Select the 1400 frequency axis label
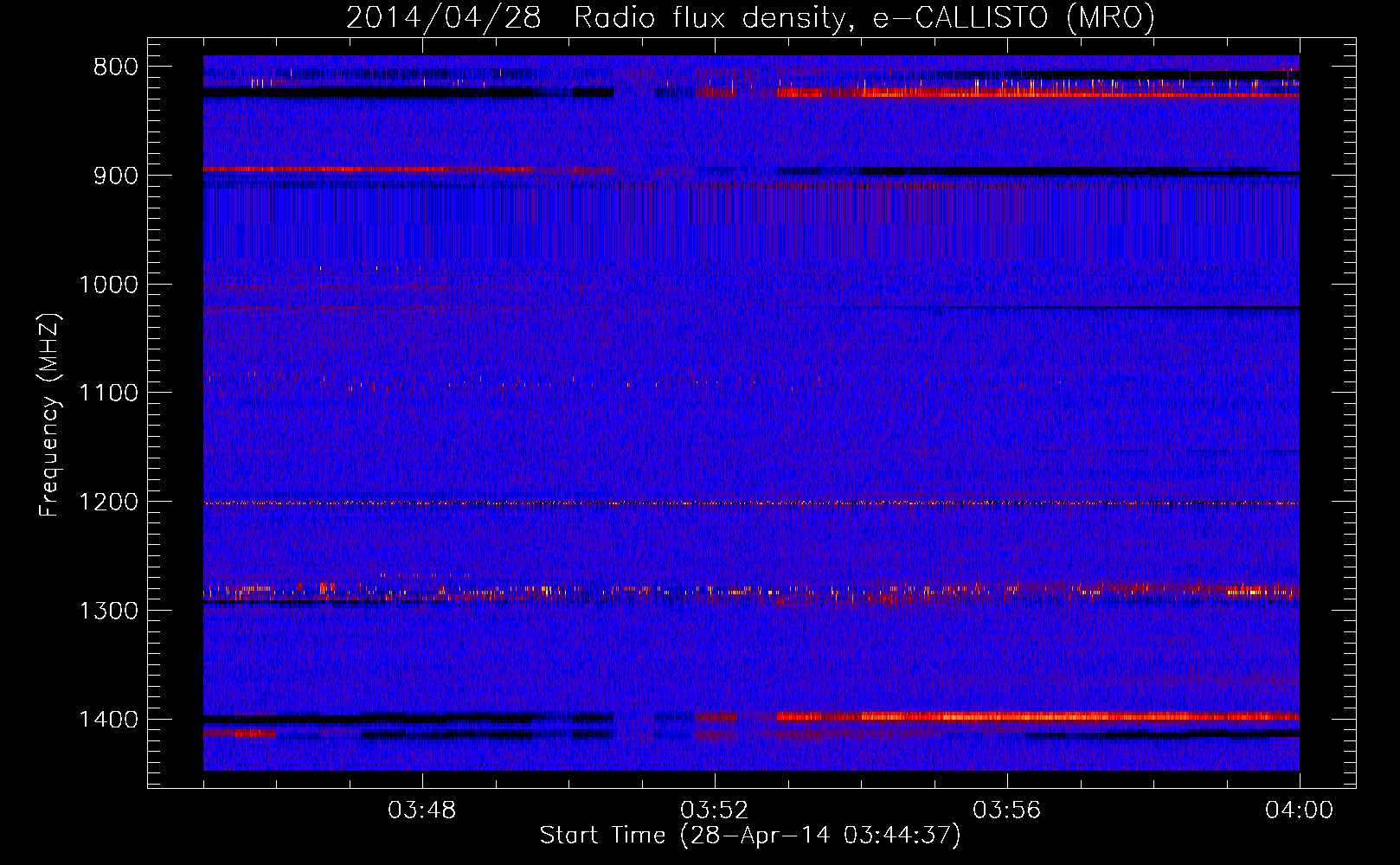 (108, 720)
